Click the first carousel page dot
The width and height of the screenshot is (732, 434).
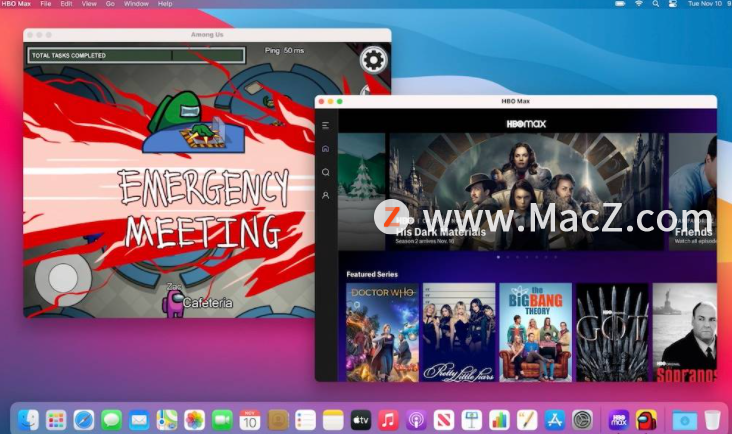pos(499,257)
